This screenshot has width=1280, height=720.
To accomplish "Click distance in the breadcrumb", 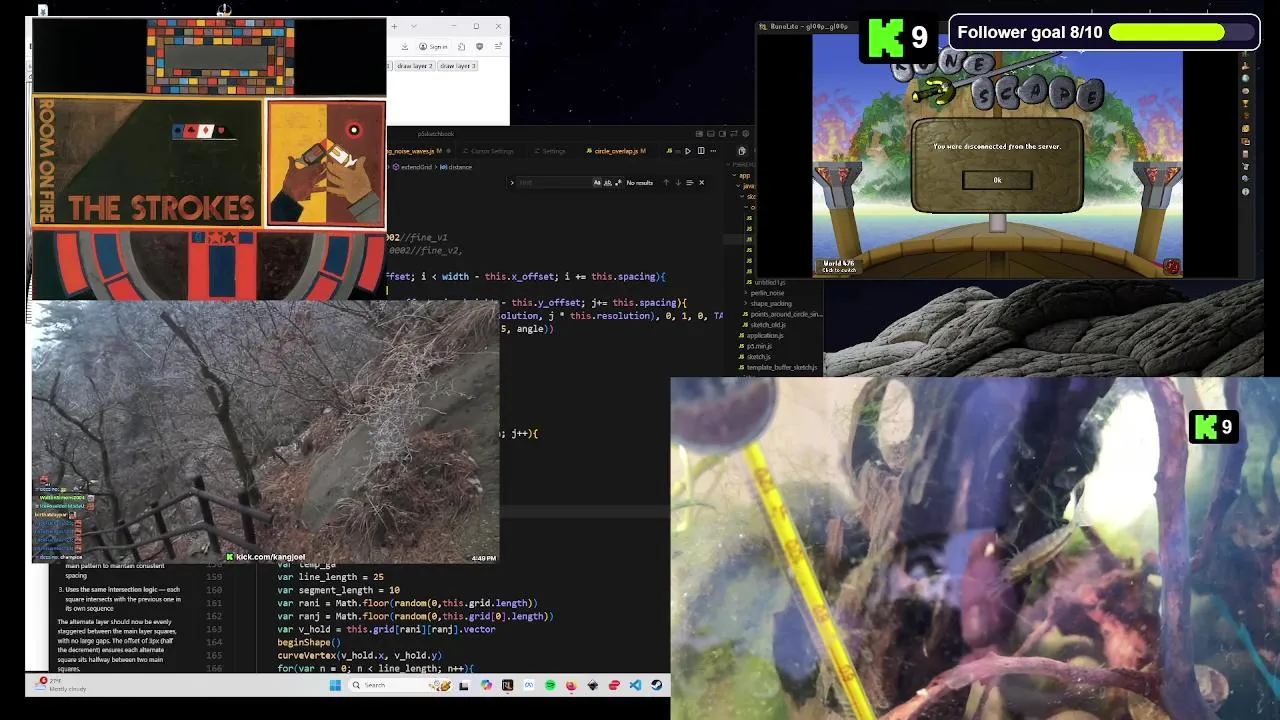I will tap(460, 167).
